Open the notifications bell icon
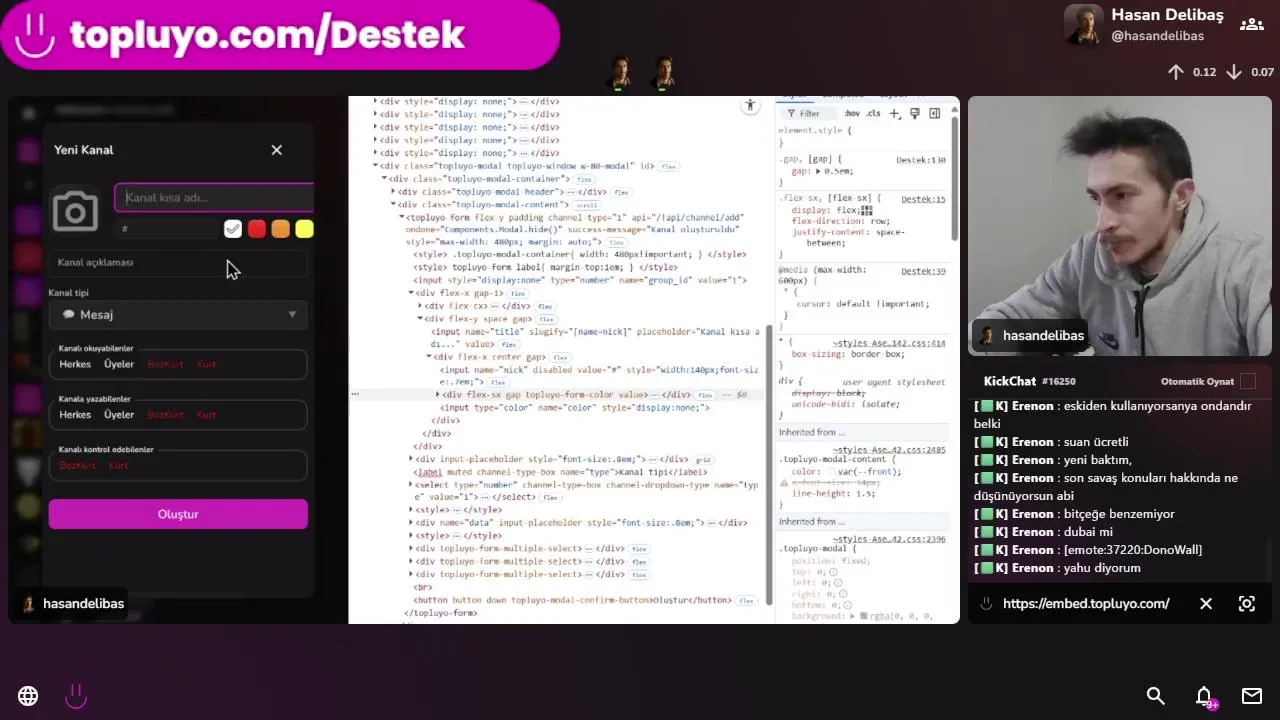The width and height of the screenshot is (1280, 720). point(1205,696)
